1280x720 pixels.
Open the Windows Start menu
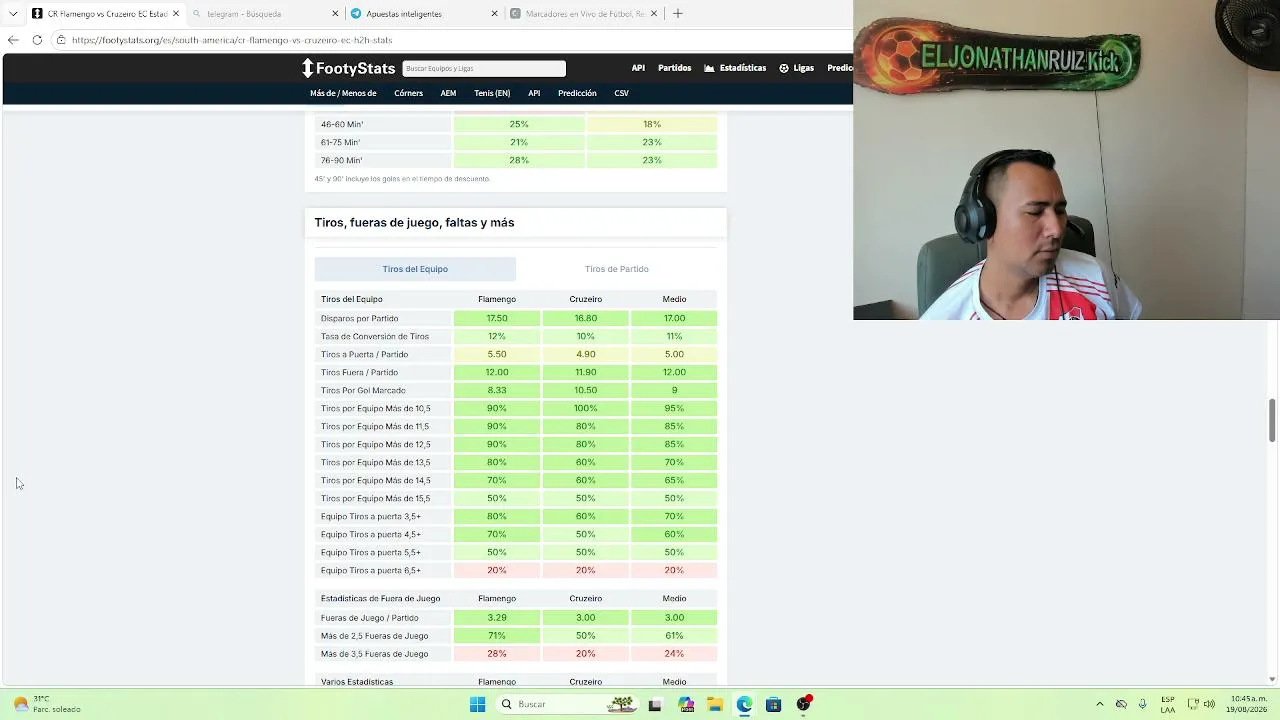pos(477,704)
